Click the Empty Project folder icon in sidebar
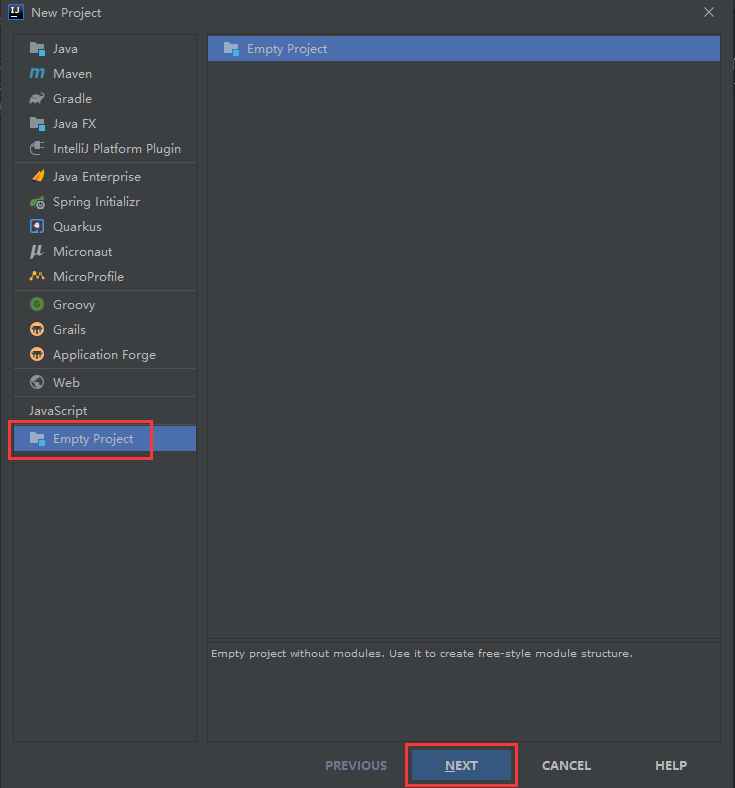Viewport: 735px width, 788px height. pyautogui.click(x=37, y=438)
